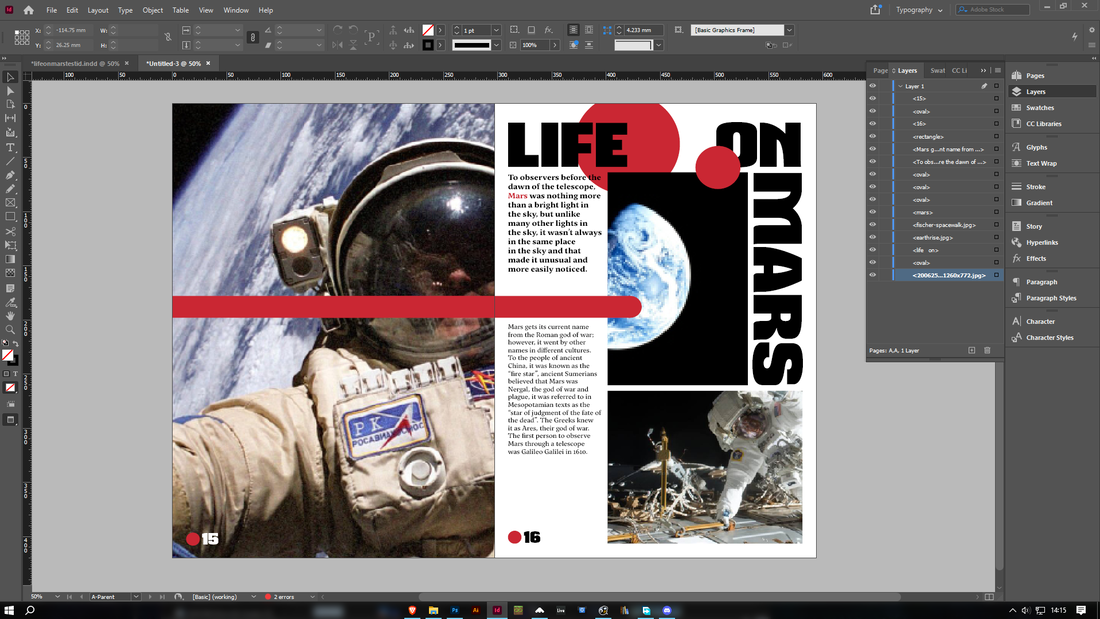Screen dimensions: 1100x619
Task: Select the Selection tool arrow
Action: [11, 77]
